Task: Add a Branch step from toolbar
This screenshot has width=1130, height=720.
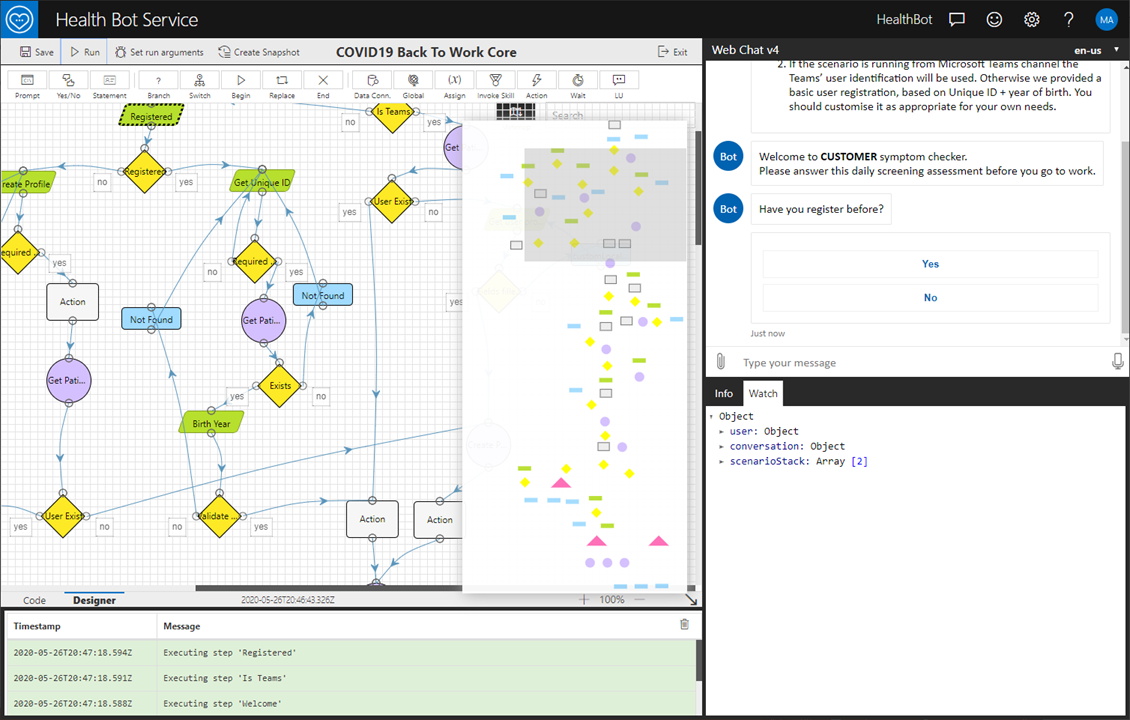Action: 158,80
